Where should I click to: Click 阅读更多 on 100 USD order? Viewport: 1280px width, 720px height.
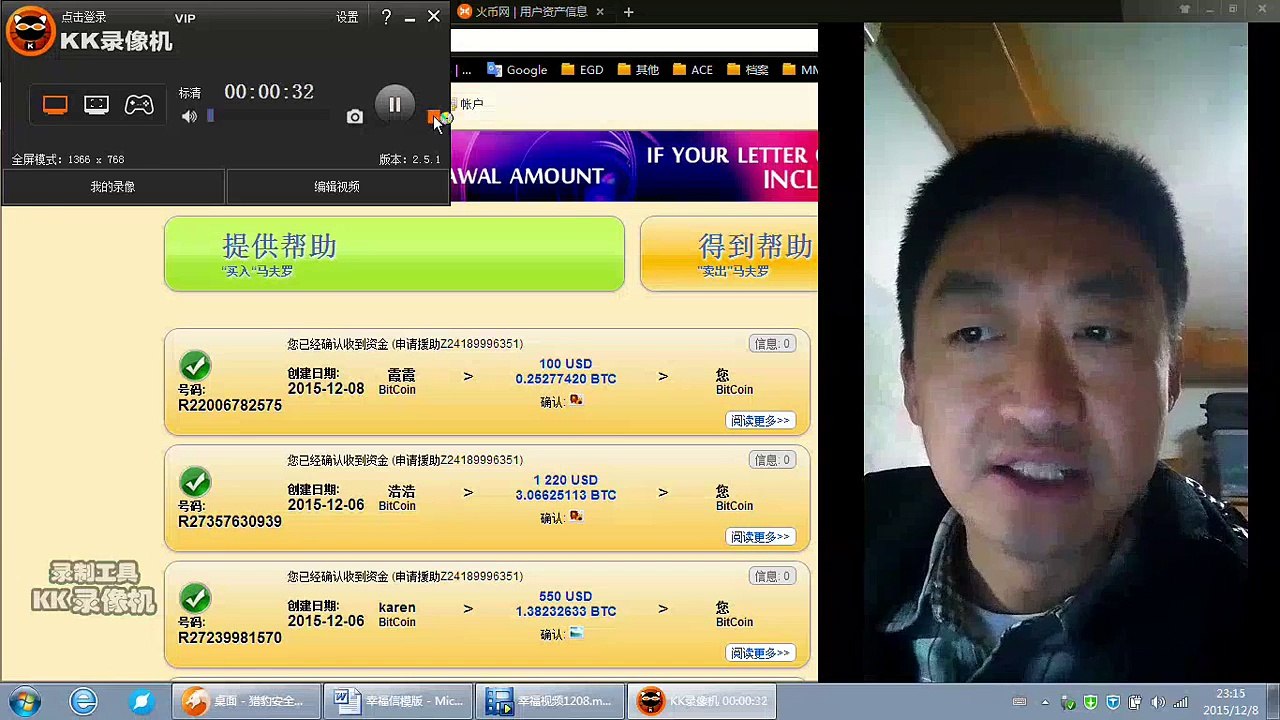click(x=760, y=421)
